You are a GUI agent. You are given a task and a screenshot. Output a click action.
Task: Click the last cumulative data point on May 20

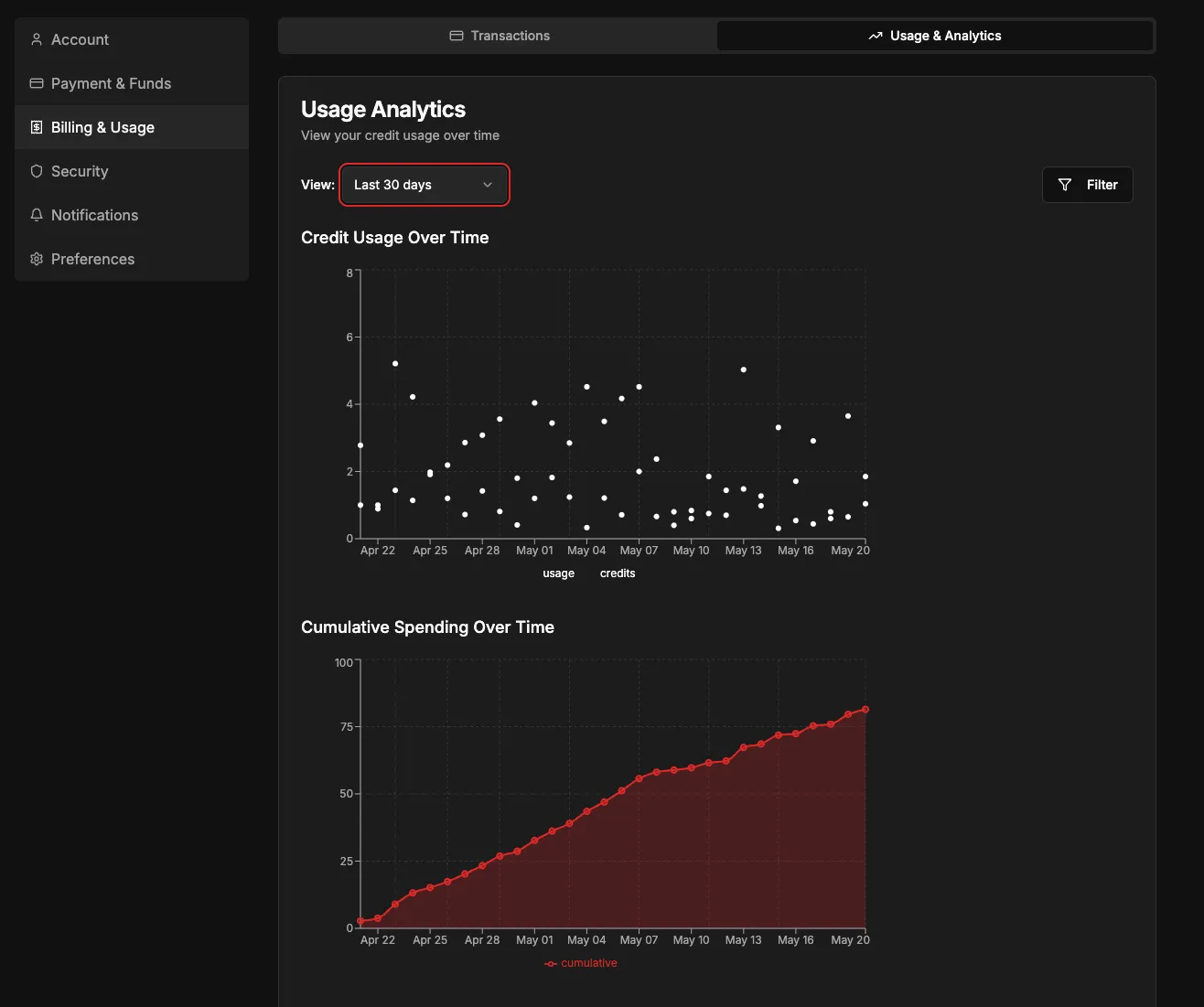(x=865, y=709)
